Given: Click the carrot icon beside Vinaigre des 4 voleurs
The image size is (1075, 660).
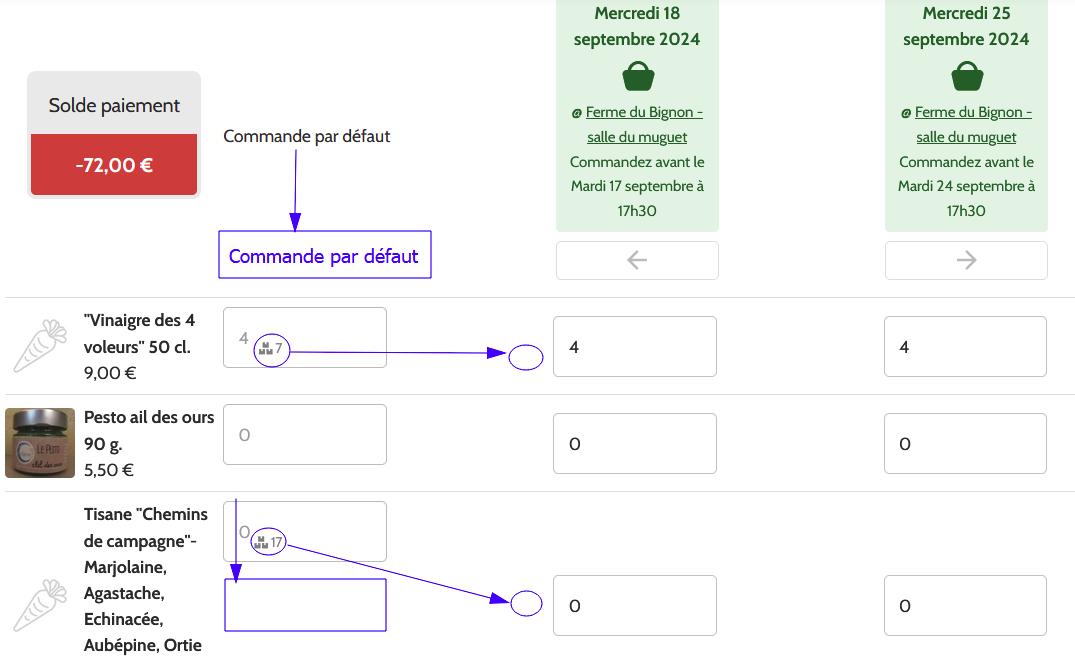Looking at the screenshot, I should coord(39,346).
